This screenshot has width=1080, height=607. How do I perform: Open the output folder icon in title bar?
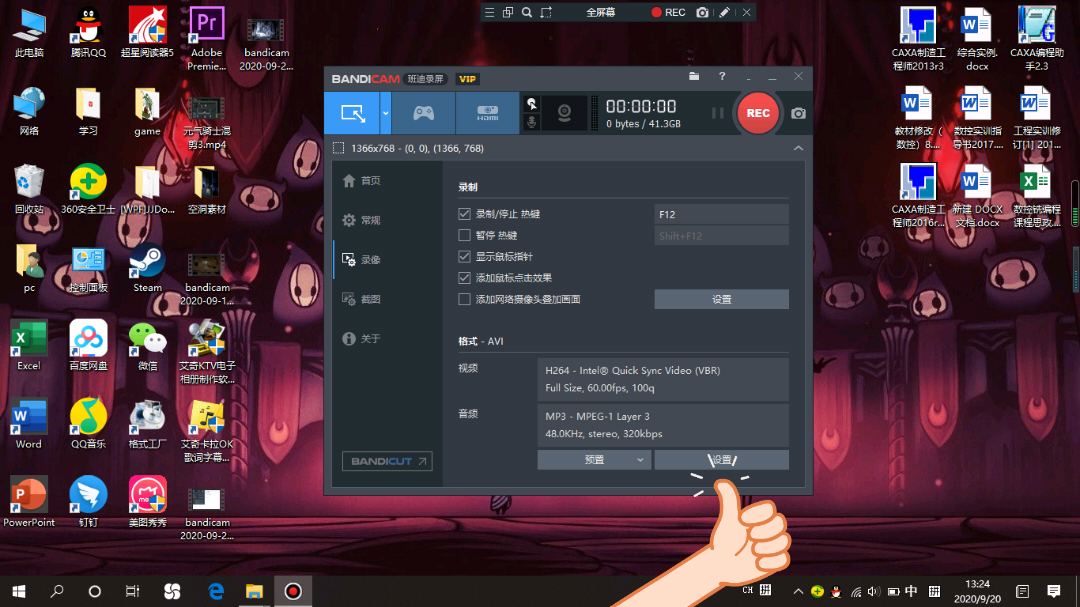694,76
